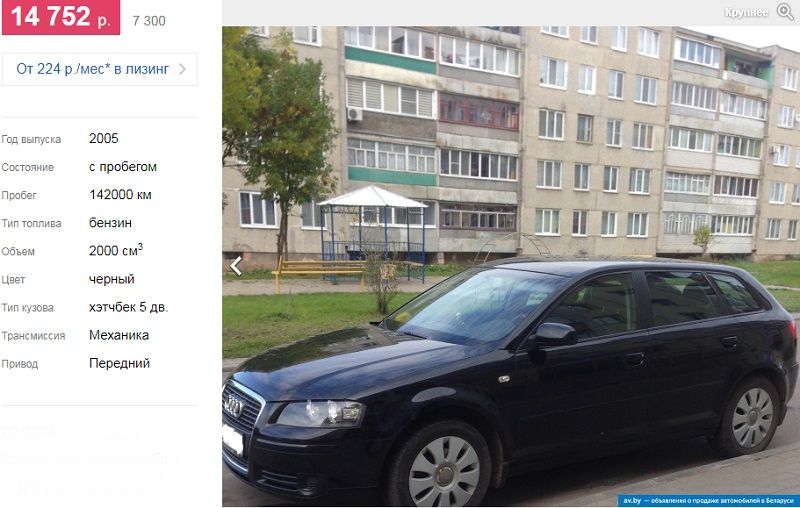Select the year value 2005
Image resolution: width=800 pixels, height=508 pixels.
pyautogui.click(x=104, y=138)
